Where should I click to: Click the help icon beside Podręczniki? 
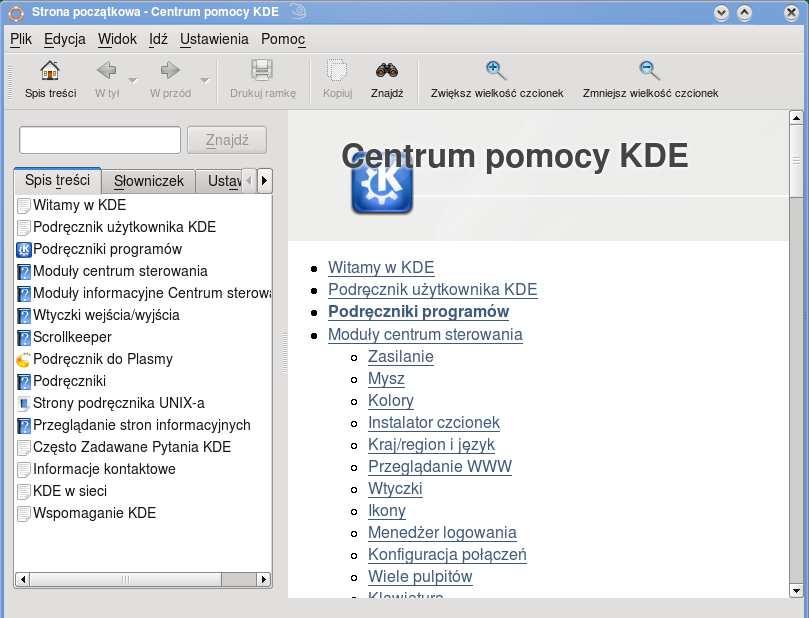tap(24, 382)
